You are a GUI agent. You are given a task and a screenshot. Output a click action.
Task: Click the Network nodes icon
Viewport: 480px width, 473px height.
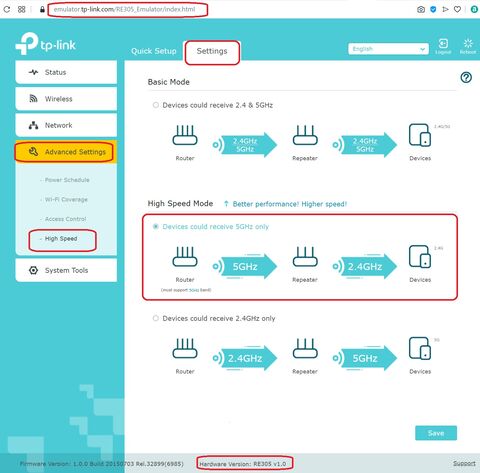tap(33, 125)
